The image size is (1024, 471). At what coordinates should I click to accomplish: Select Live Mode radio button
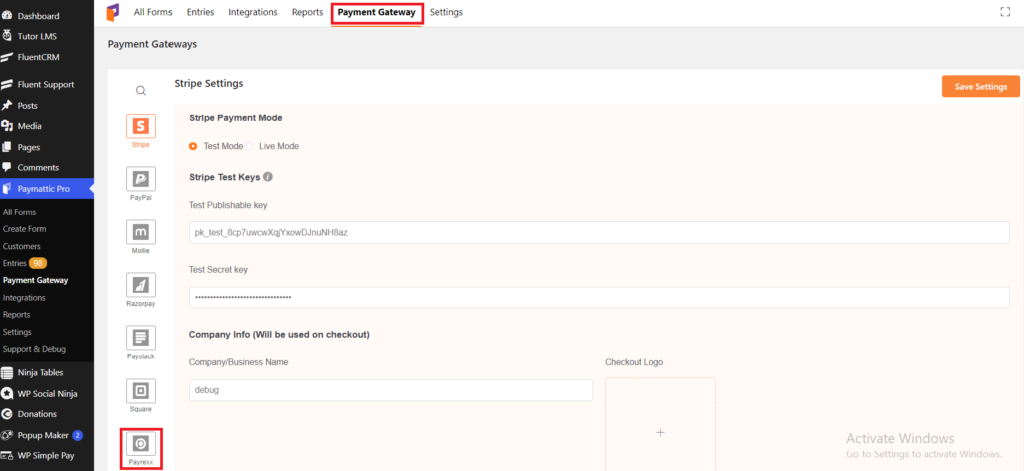tap(249, 146)
